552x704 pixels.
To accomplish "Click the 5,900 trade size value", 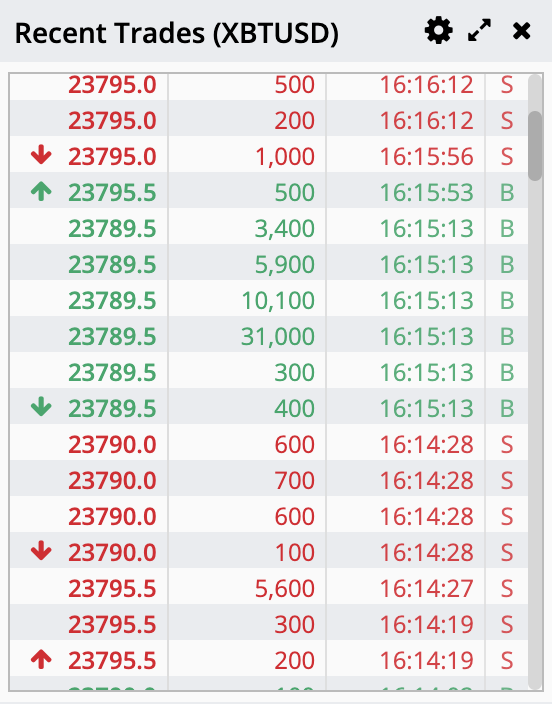I will (285, 265).
